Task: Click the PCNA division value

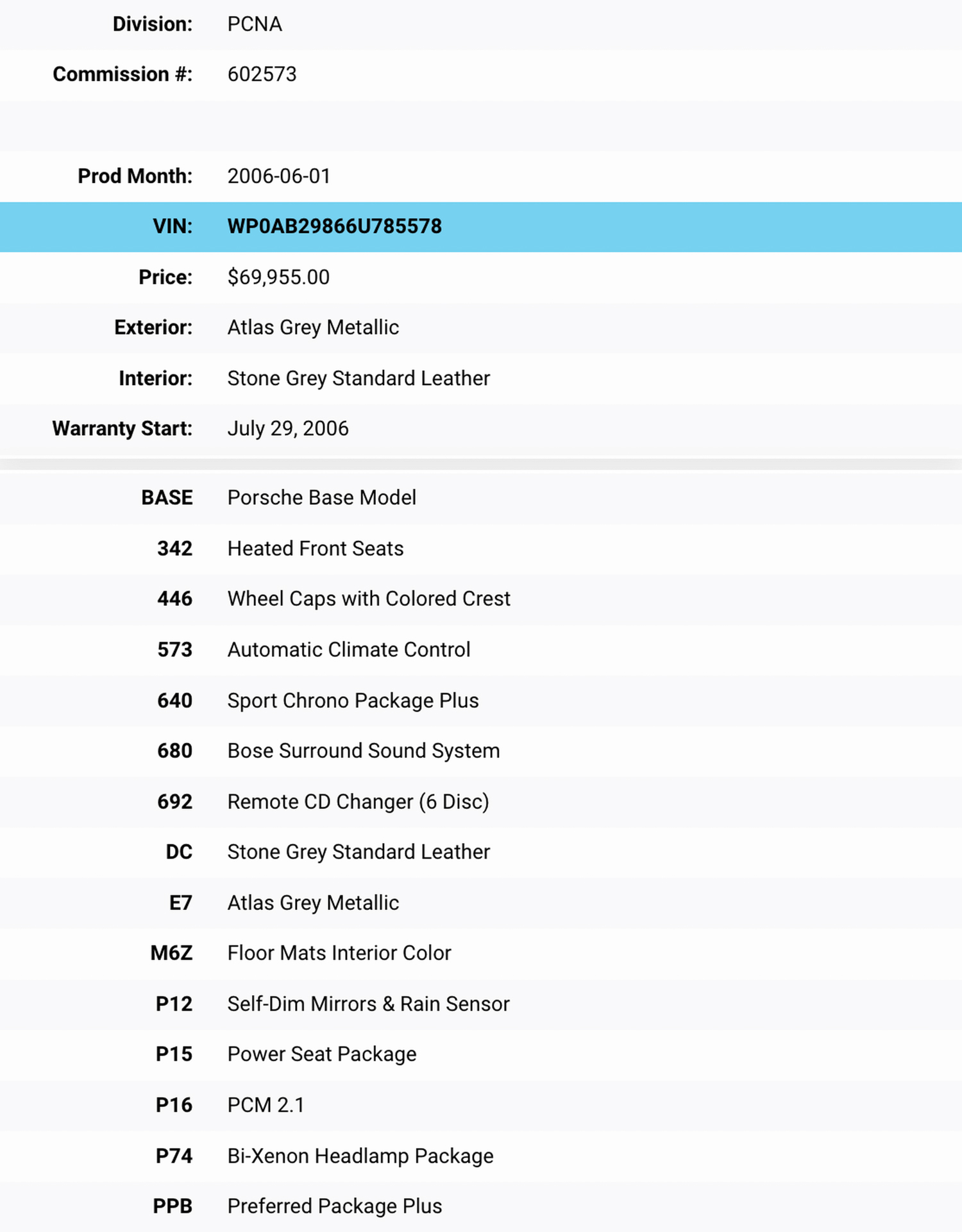Action: (x=255, y=24)
